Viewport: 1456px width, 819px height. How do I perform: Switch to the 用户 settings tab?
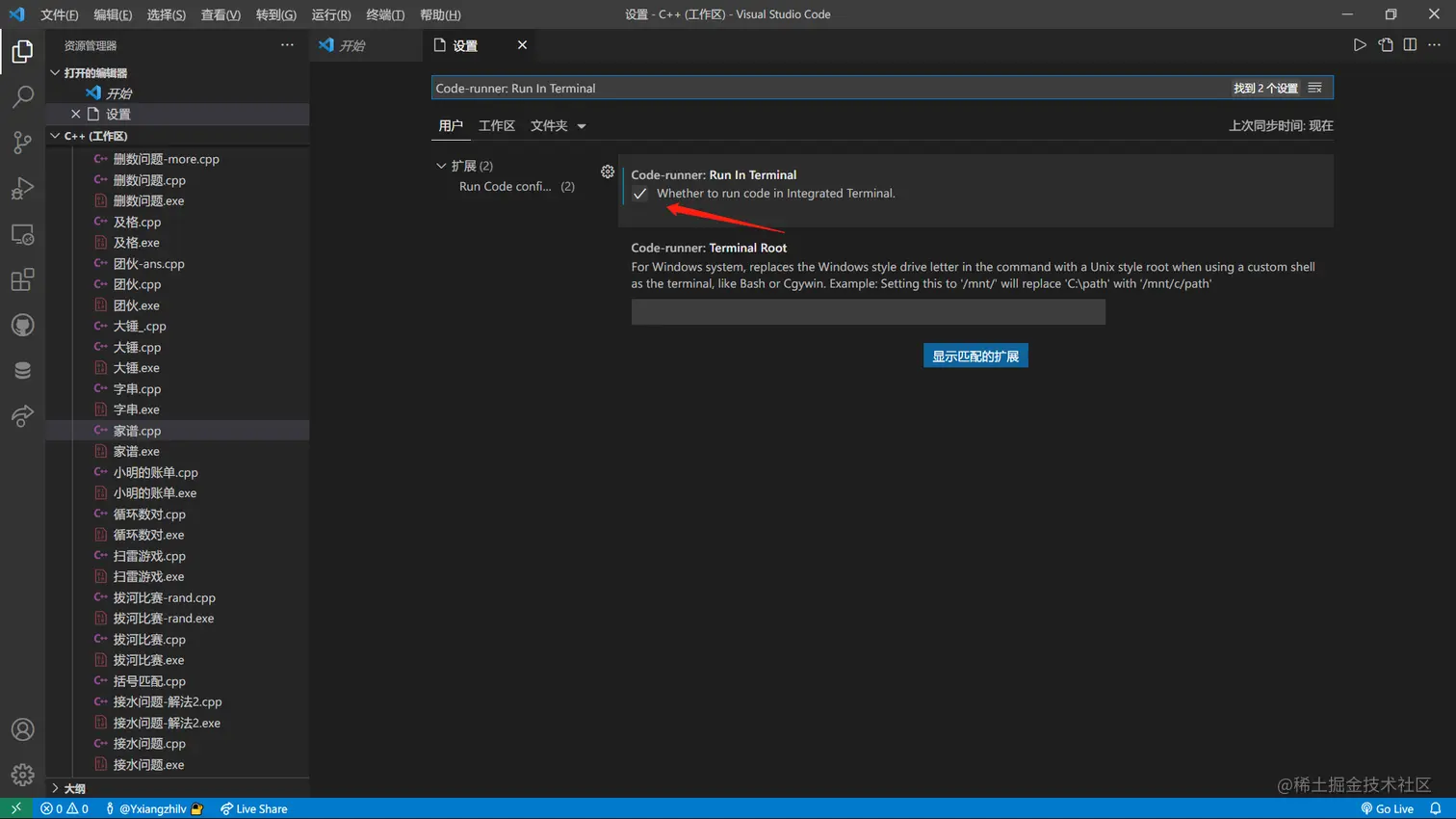pos(451,126)
